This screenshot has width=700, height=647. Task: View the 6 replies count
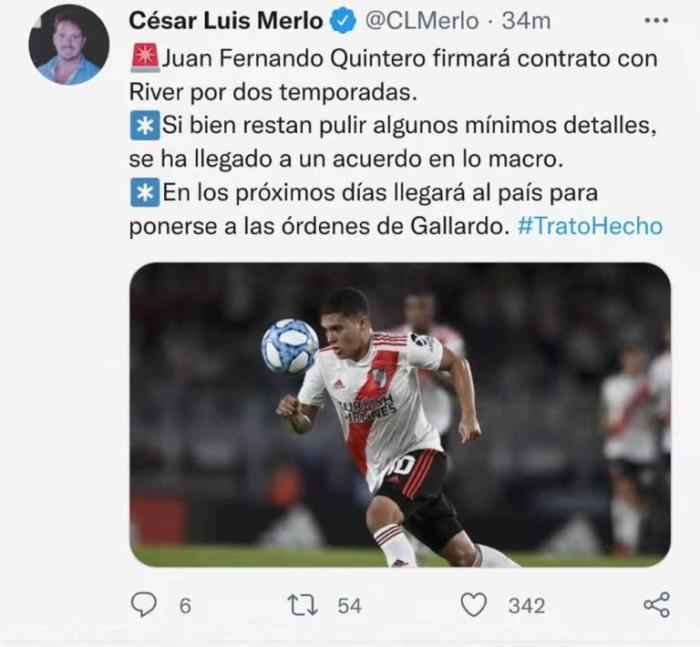coord(185,606)
